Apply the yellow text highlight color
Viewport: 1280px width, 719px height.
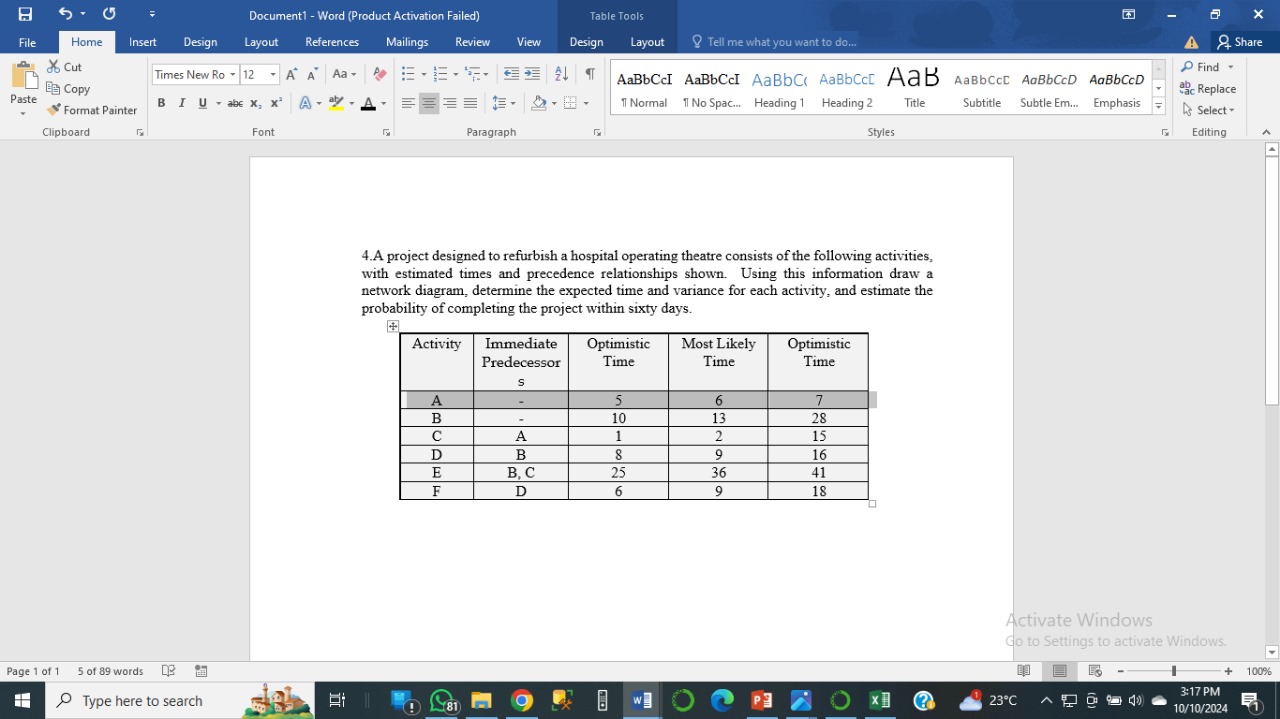click(336, 103)
